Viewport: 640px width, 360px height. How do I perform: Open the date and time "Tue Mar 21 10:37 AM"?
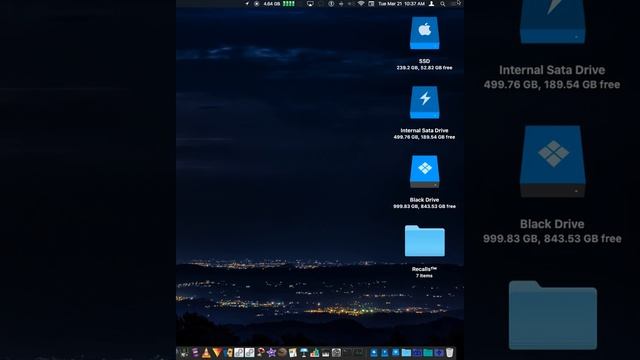pyautogui.click(x=401, y=4)
